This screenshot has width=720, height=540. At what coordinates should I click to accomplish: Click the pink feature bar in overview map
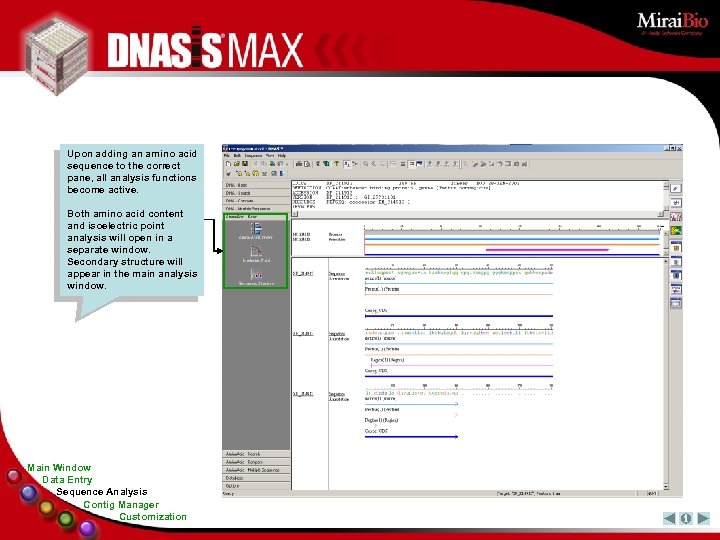point(547,250)
